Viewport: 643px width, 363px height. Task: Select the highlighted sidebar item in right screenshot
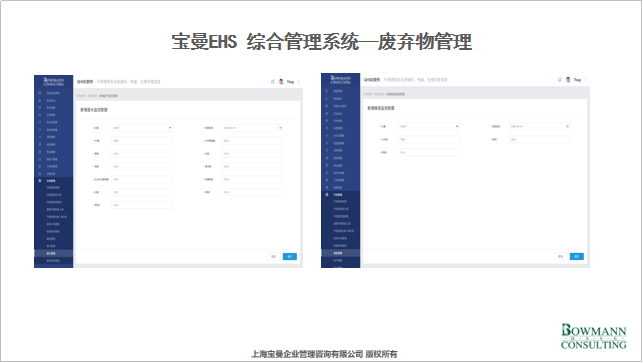pos(340,253)
